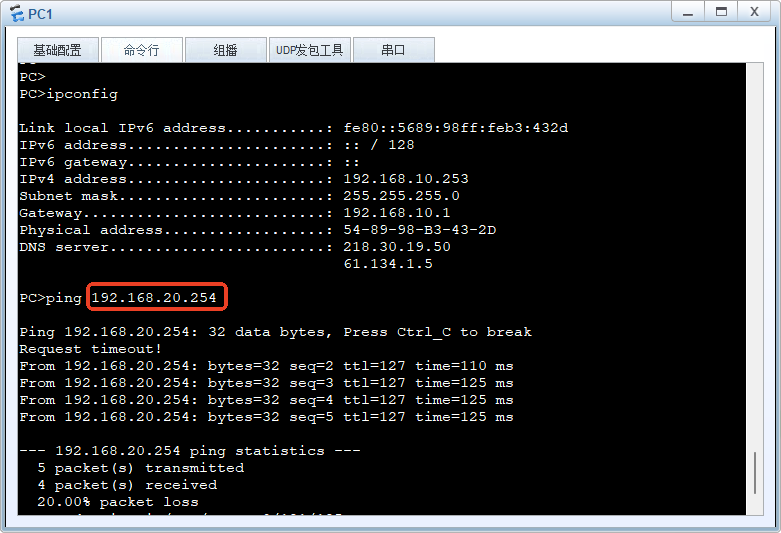Click the subnet mask 255.255.255.0
Viewport: 781px width, 533px height.
pyautogui.click(x=401, y=196)
